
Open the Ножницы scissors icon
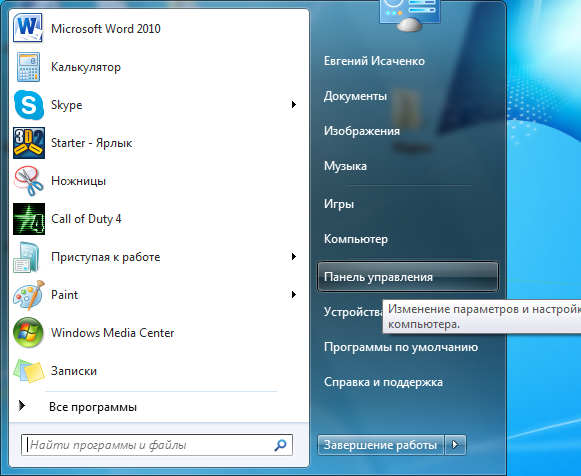(x=29, y=181)
